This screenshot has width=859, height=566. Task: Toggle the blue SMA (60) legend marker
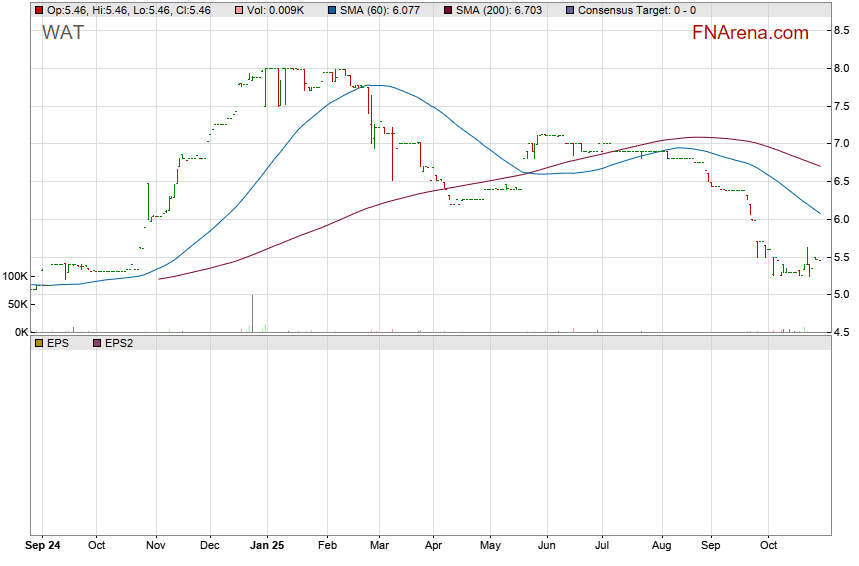[331, 10]
